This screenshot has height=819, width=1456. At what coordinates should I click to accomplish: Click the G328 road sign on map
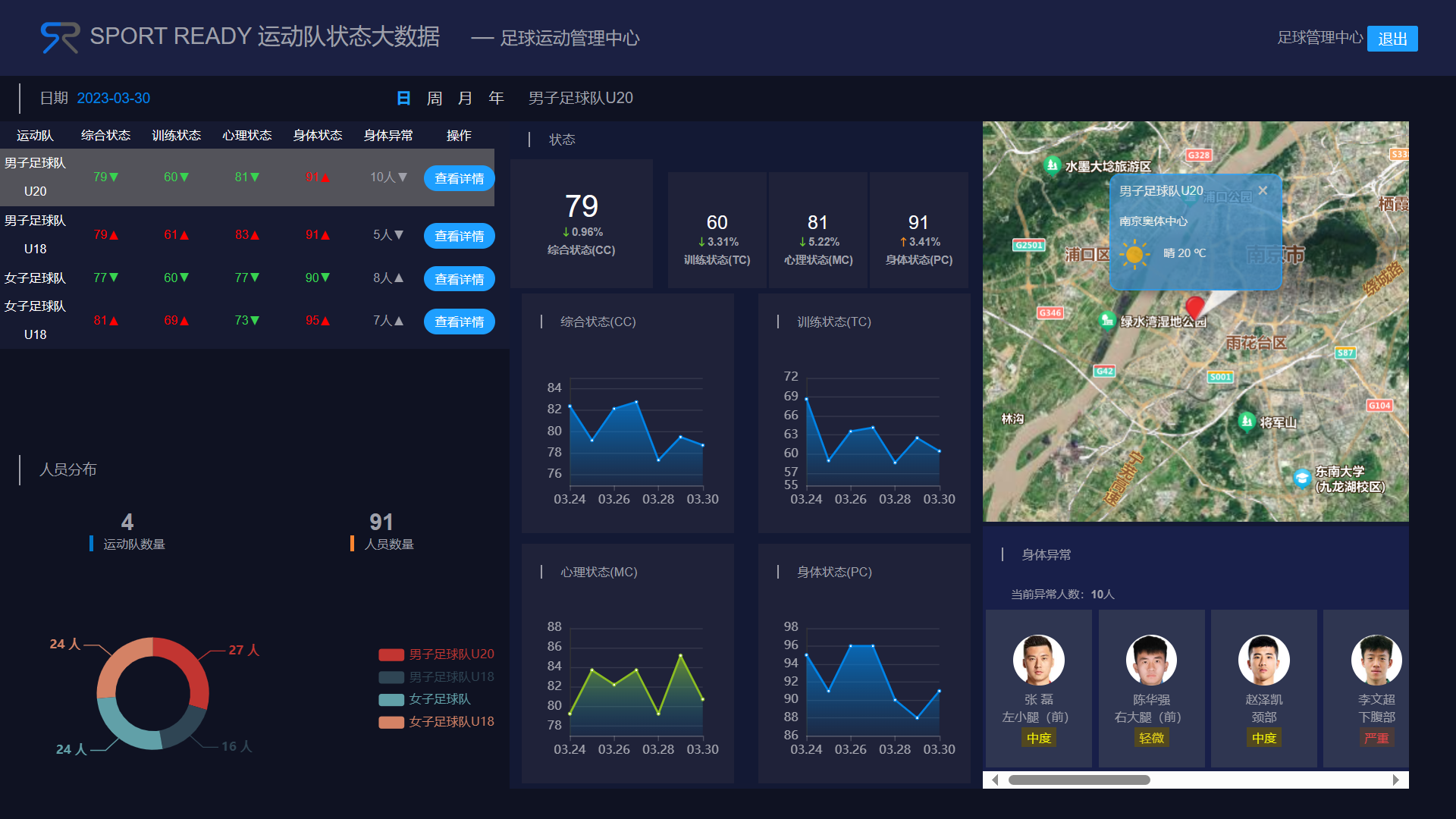pyautogui.click(x=1199, y=155)
